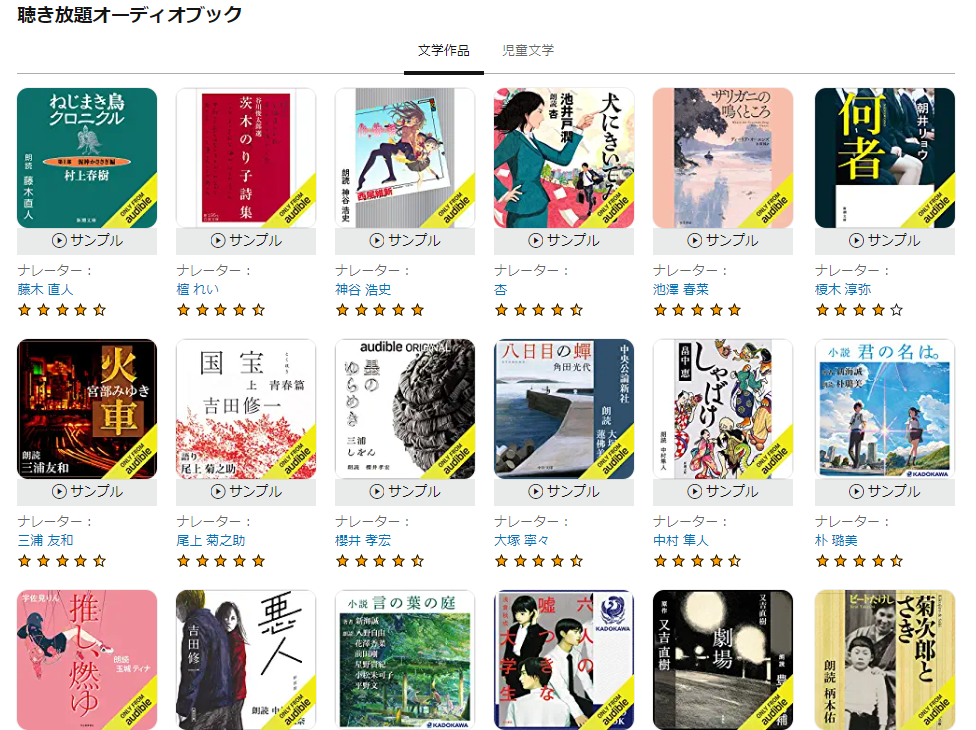Open the 言の葉の庭 cover thumbnail
This screenshot has width=976, height=730.
405,660
